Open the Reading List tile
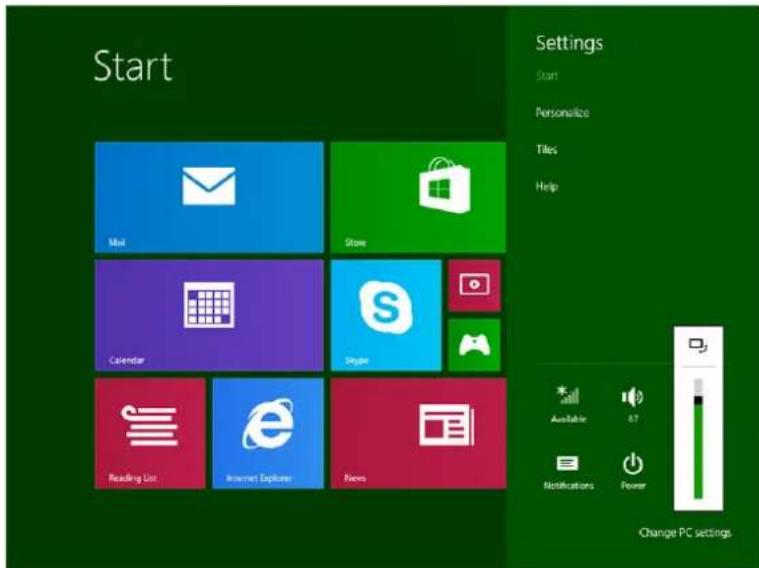 pos(150,433)
